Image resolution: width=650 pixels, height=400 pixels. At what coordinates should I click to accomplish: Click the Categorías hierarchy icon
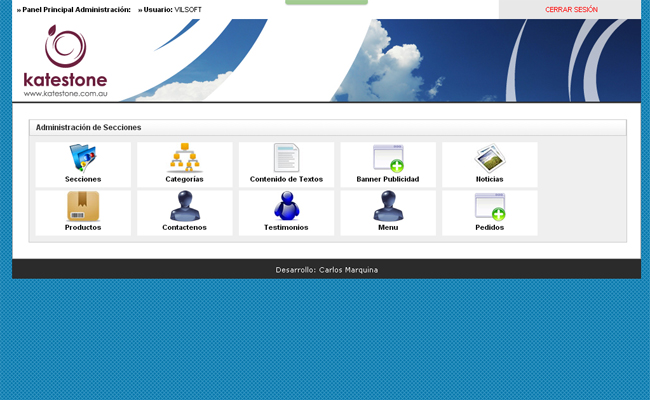[x=185, y=158]
